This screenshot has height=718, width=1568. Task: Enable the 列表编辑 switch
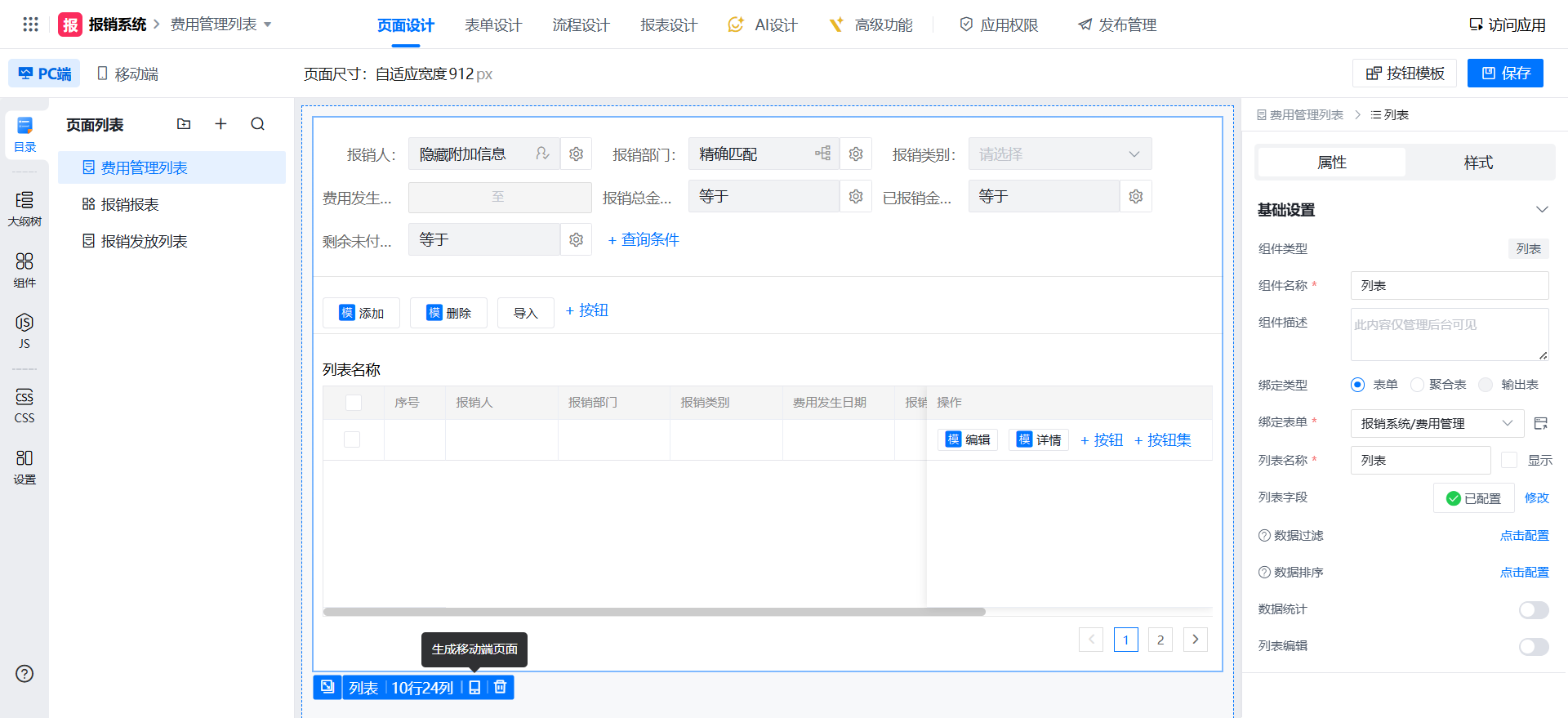pos(1533,647)
